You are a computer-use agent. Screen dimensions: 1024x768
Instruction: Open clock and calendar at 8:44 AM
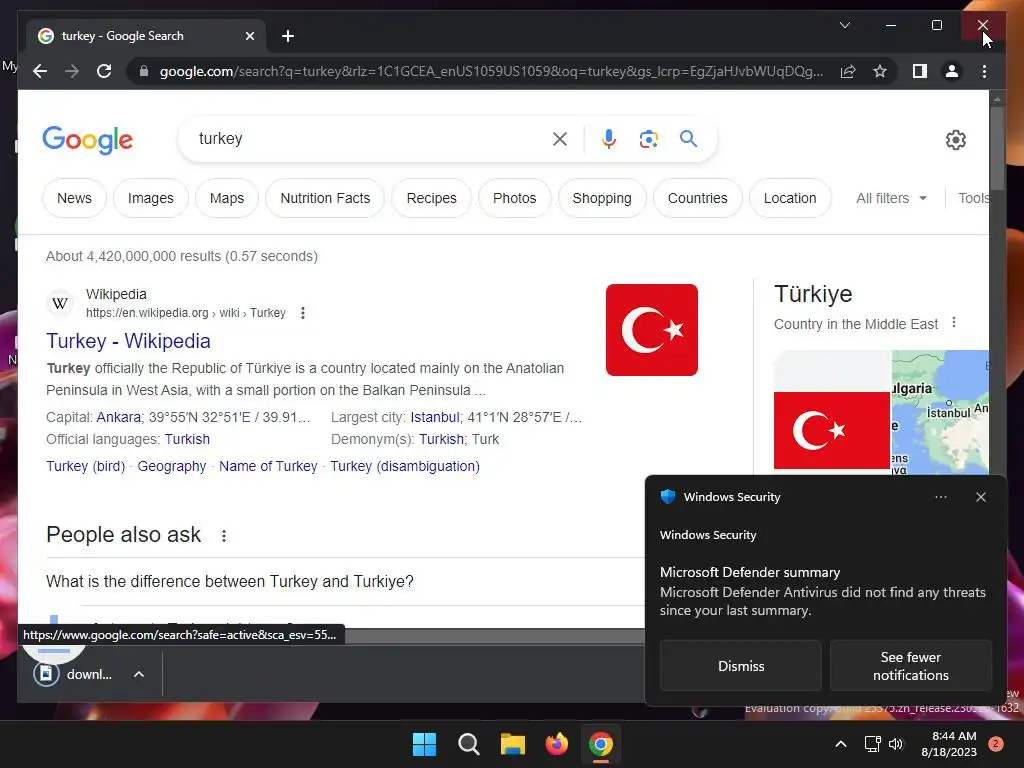949,744
